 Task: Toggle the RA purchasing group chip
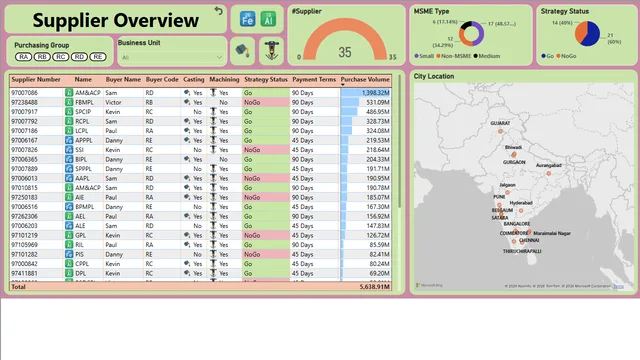pos(23,57)
